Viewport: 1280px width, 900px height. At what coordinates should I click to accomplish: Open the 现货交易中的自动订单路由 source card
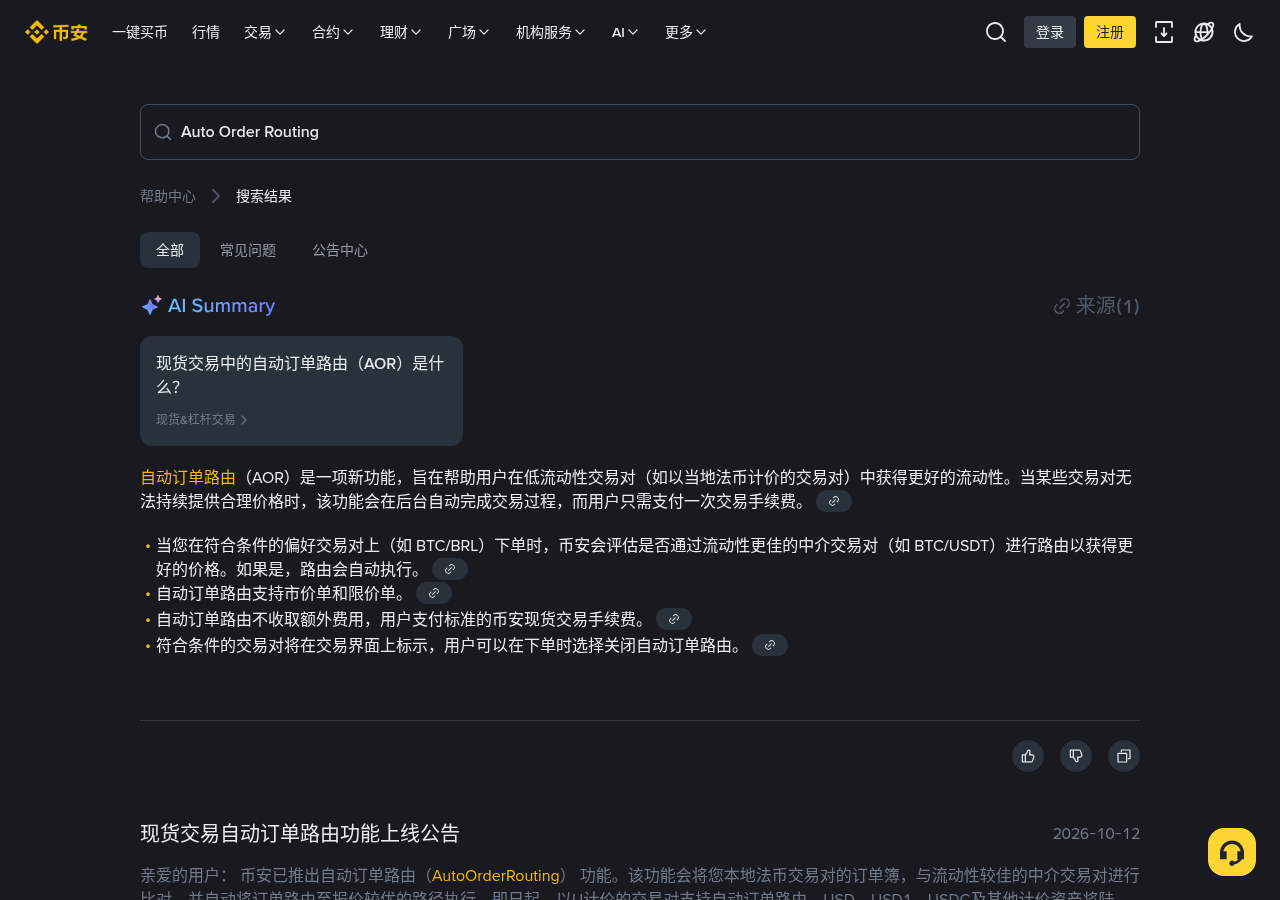[301, 391]
